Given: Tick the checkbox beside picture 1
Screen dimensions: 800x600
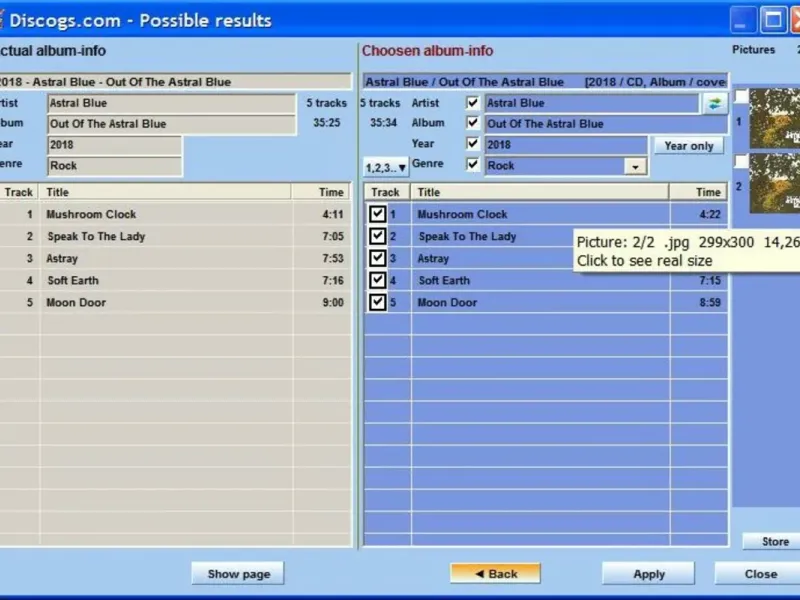Looking at the screenshot, I should pos(741,95).
